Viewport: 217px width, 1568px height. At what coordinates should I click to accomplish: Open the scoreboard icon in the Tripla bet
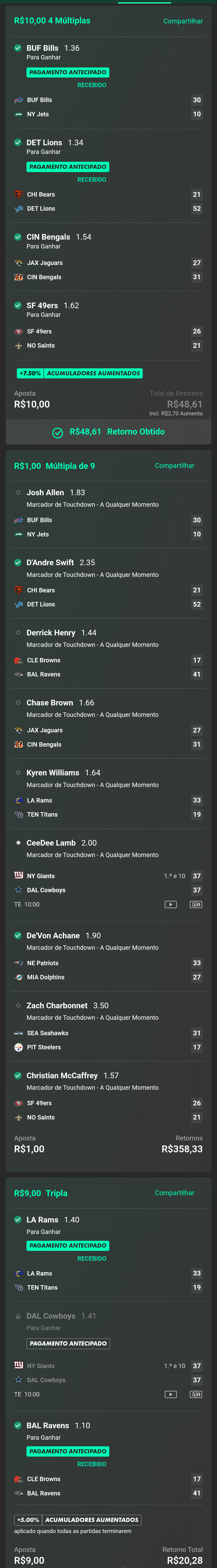196,1394
